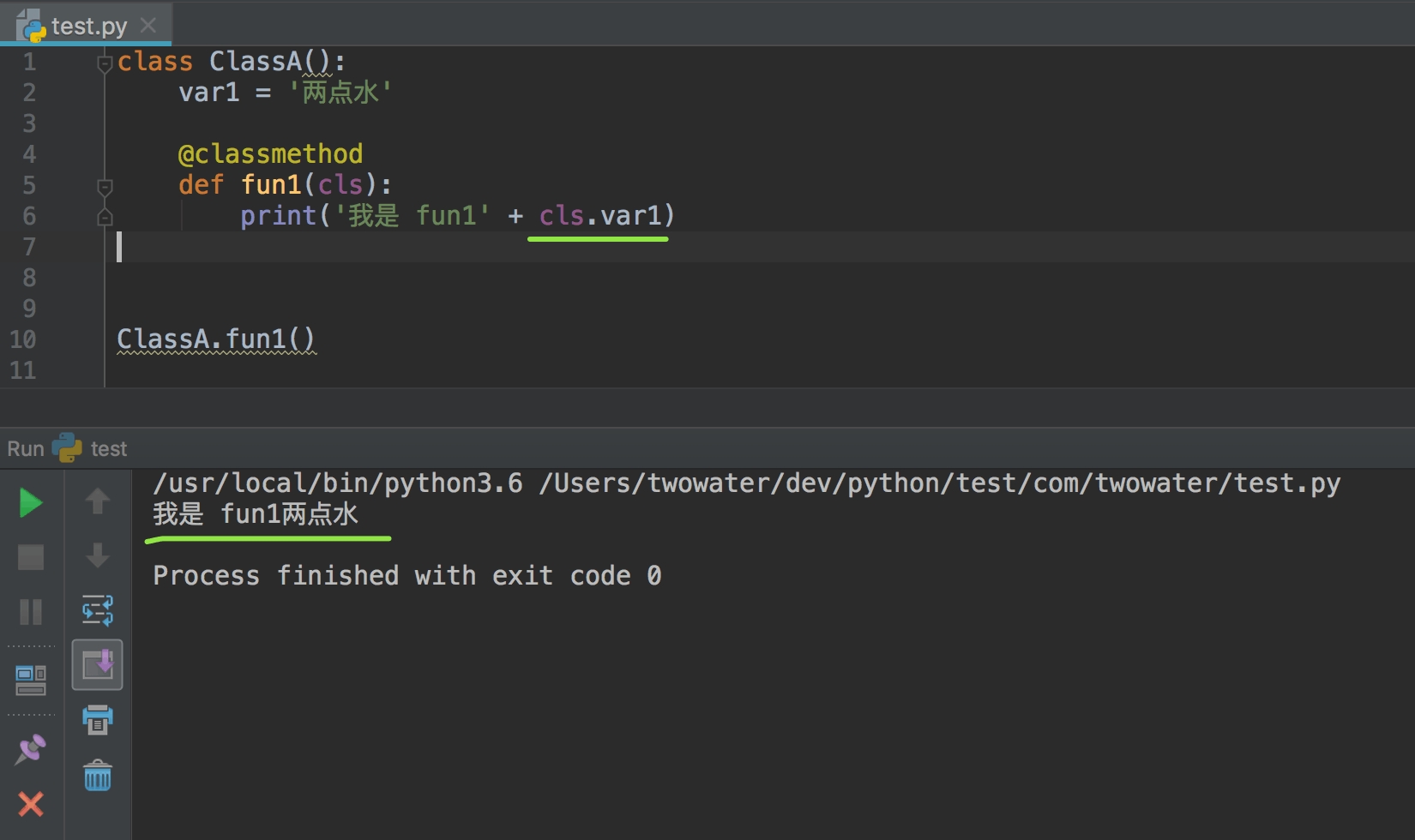Restore the run panel layout
This screenshot has height=840, width=1415.
[31, 680]
